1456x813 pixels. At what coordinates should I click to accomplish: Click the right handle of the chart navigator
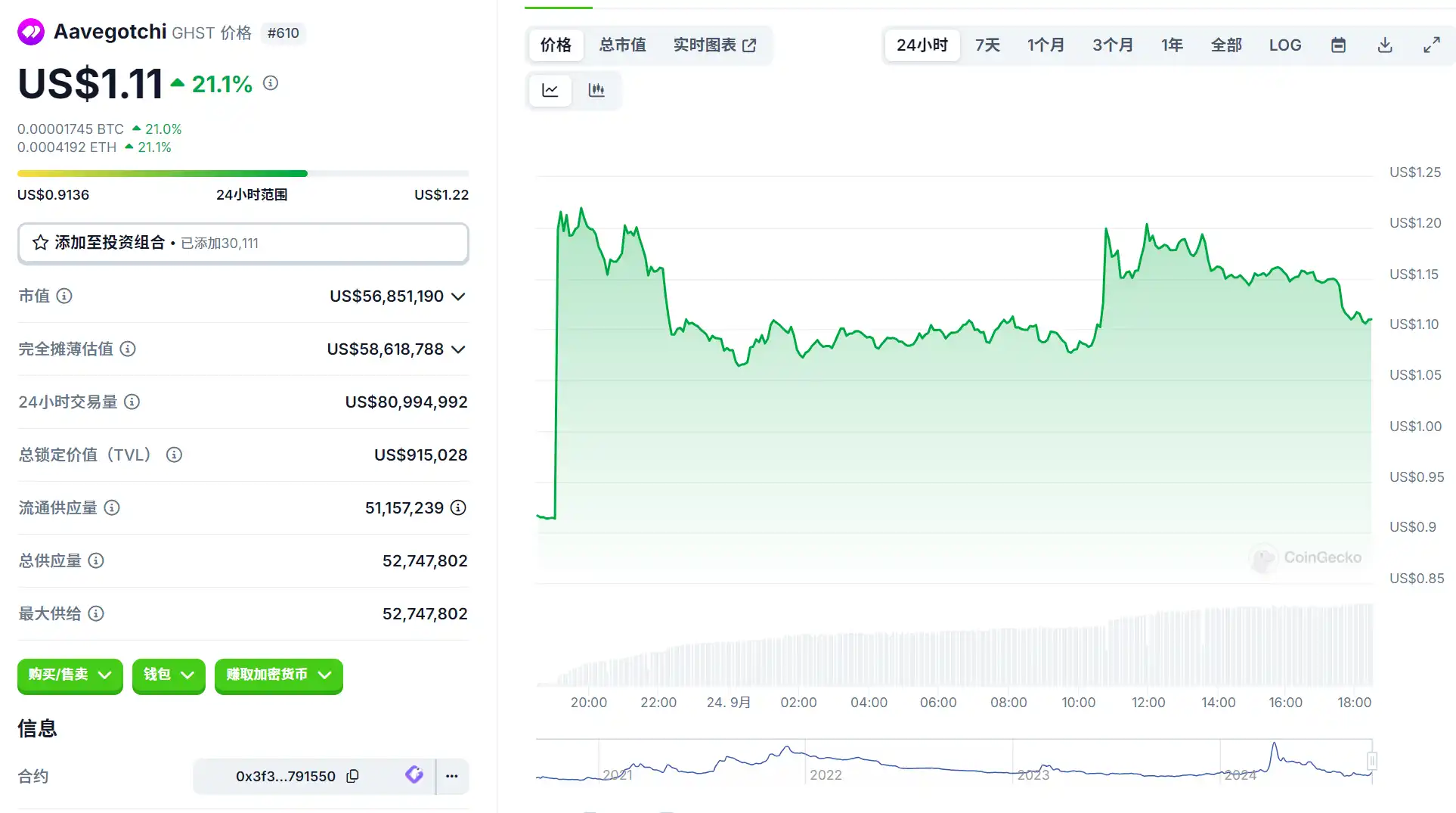1372,761
